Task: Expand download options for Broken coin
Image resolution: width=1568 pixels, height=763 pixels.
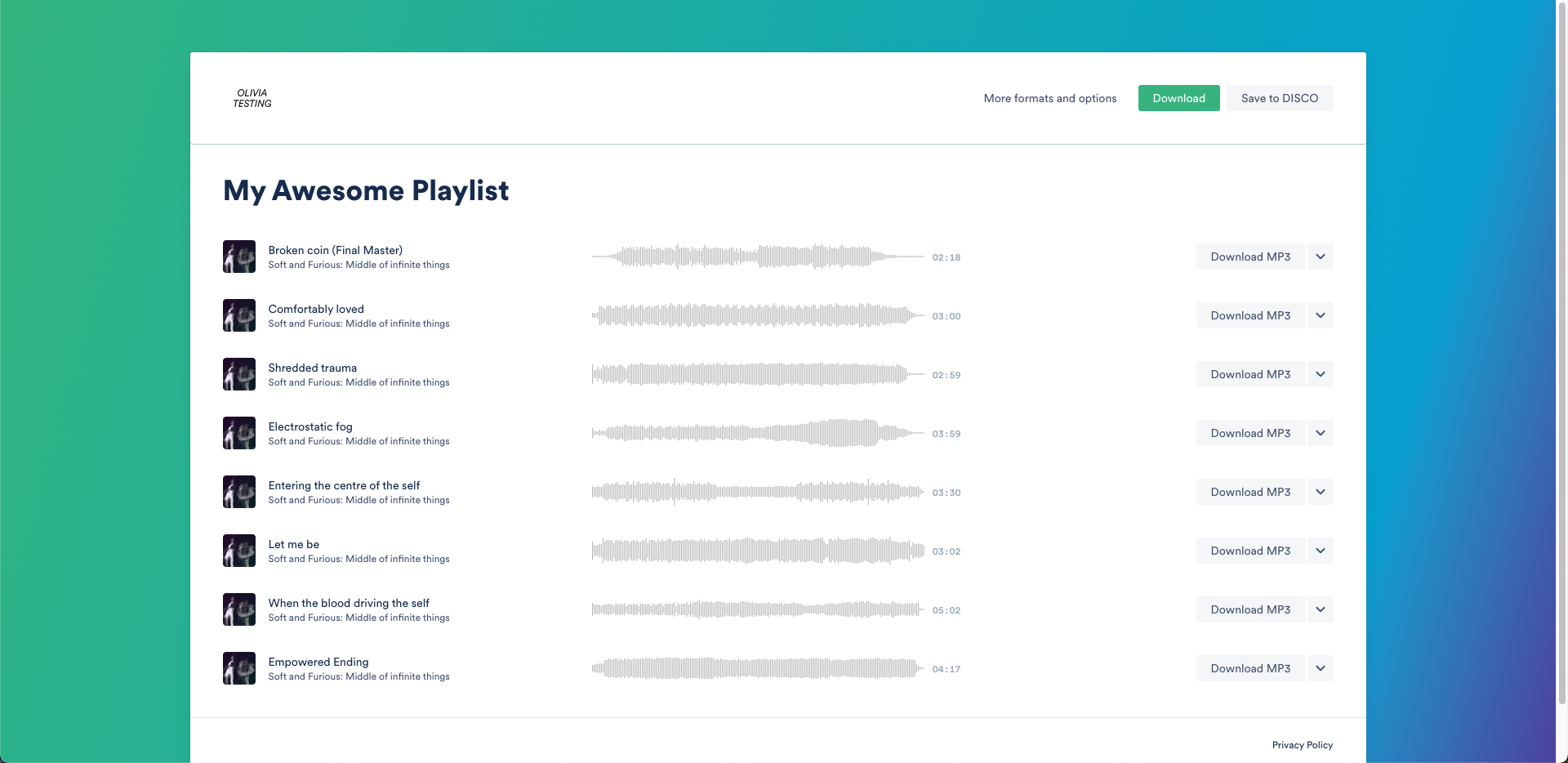Action: tap(1321, 257)
